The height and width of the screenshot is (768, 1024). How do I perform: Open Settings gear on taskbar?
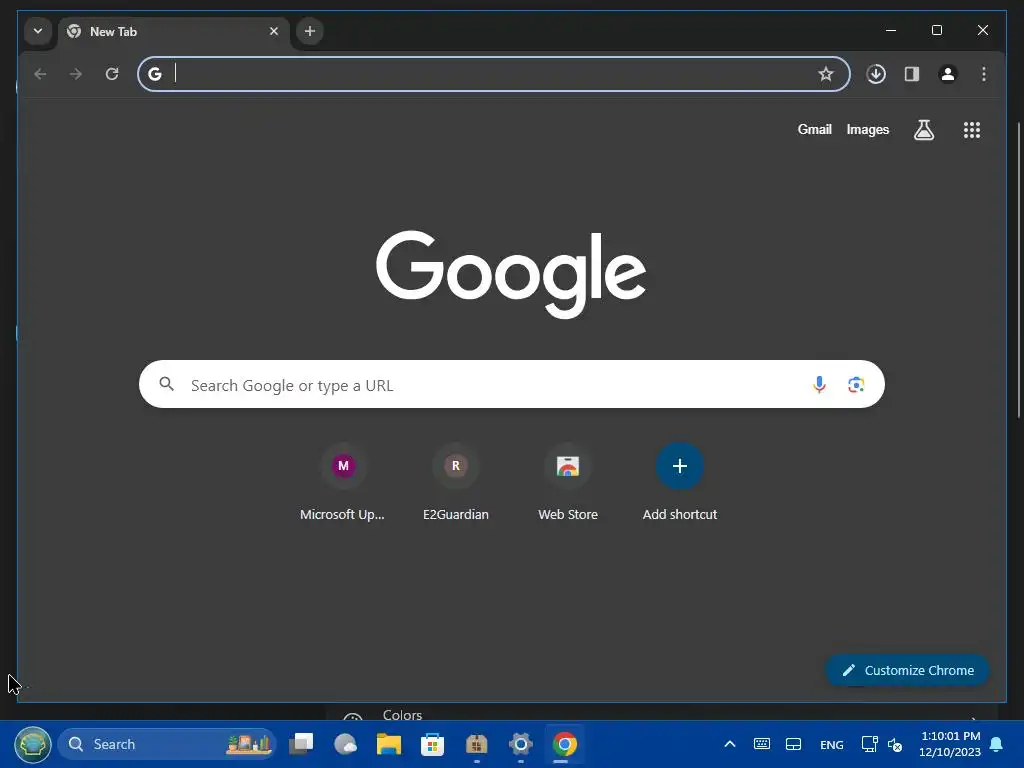520,744
